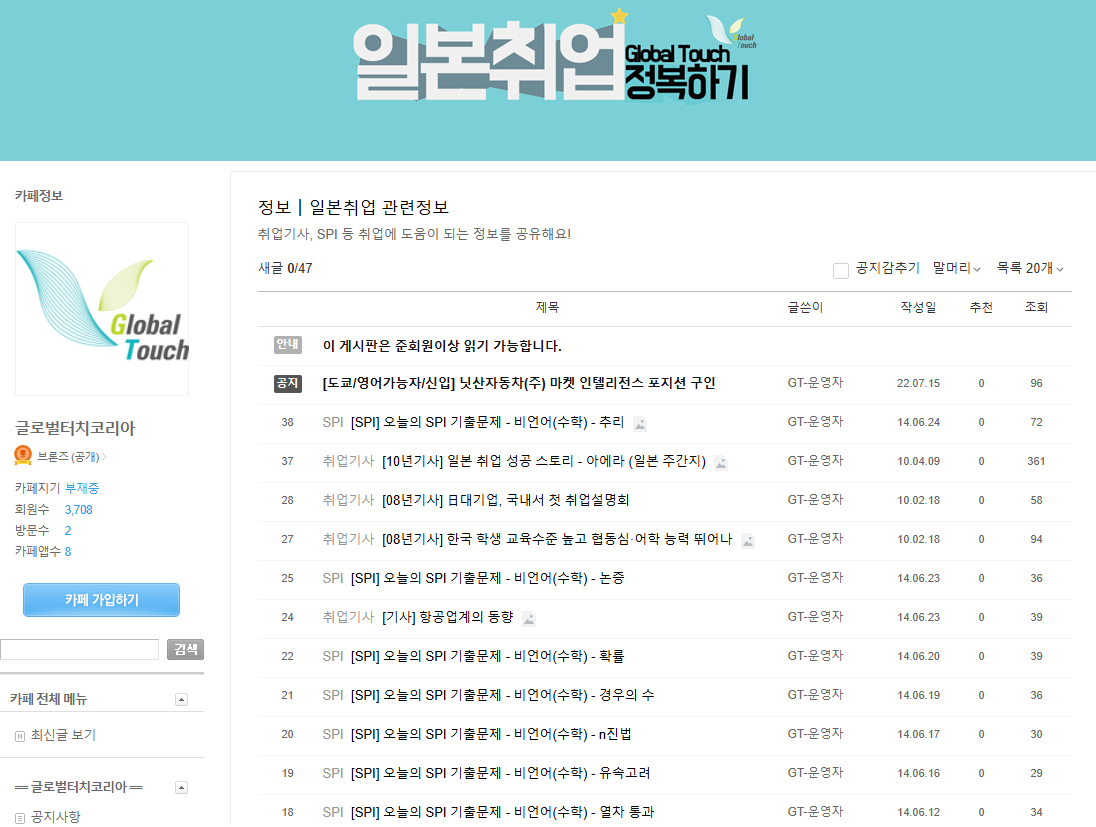Image resolution: width=1096 pixels, height=827 pixels.
Task: Open the photo icon on the 항공업계의 동향 post
Action: coord(529,618)
